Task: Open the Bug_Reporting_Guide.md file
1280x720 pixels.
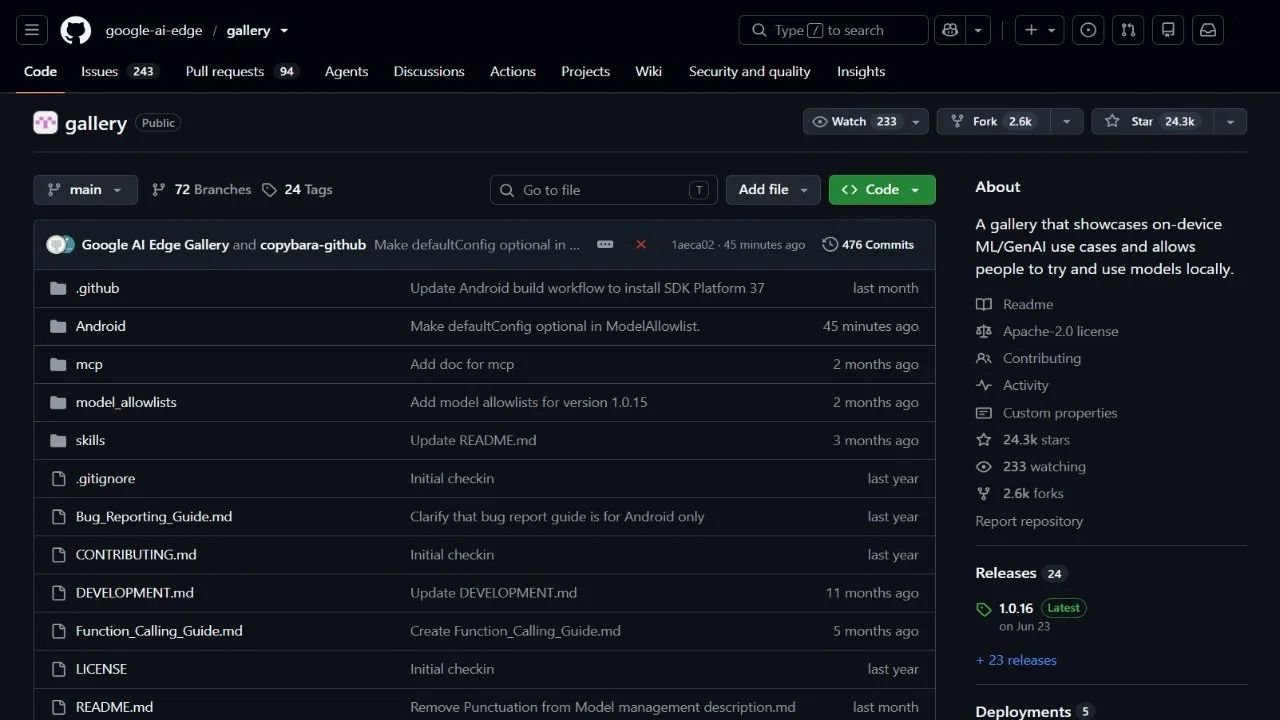Action: click(154, 517)
